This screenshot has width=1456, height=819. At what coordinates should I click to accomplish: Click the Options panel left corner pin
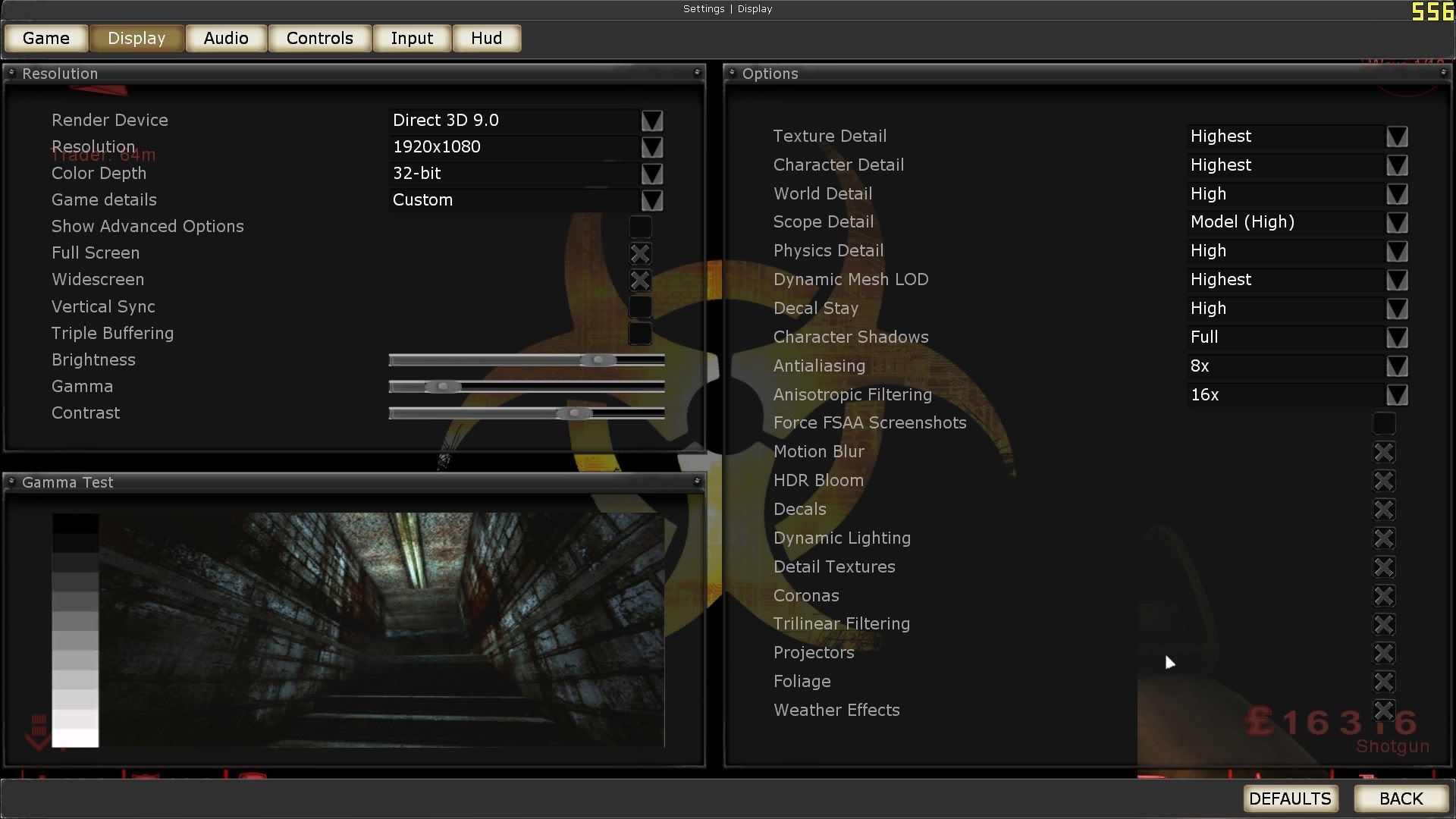(732, 72)
